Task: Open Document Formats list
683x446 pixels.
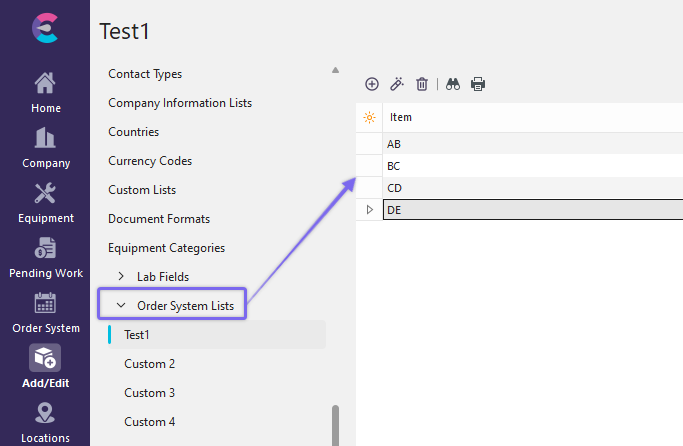Action: [x=159, y=219]
